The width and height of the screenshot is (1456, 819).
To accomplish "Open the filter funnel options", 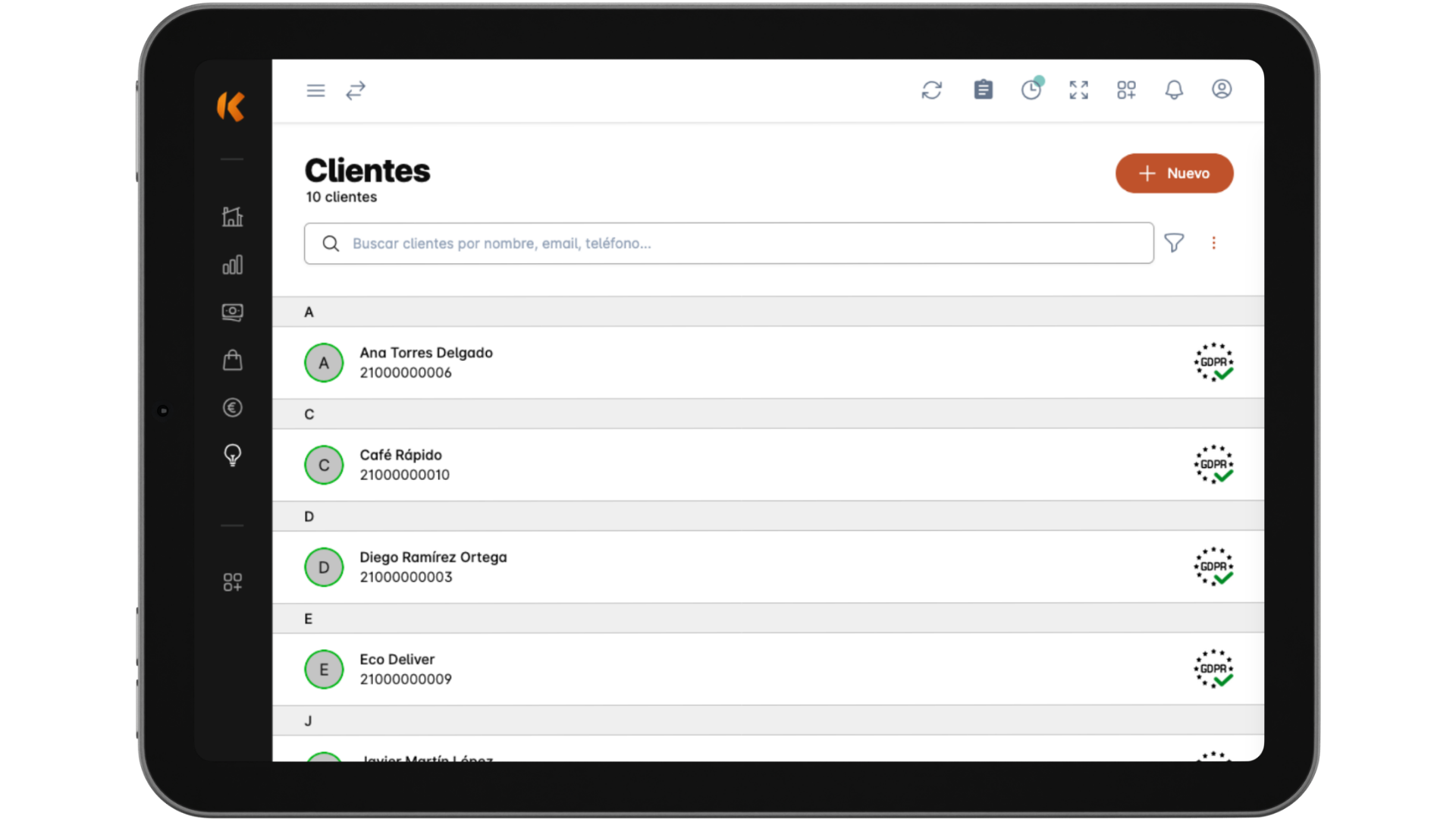I will coord(1174,243).
